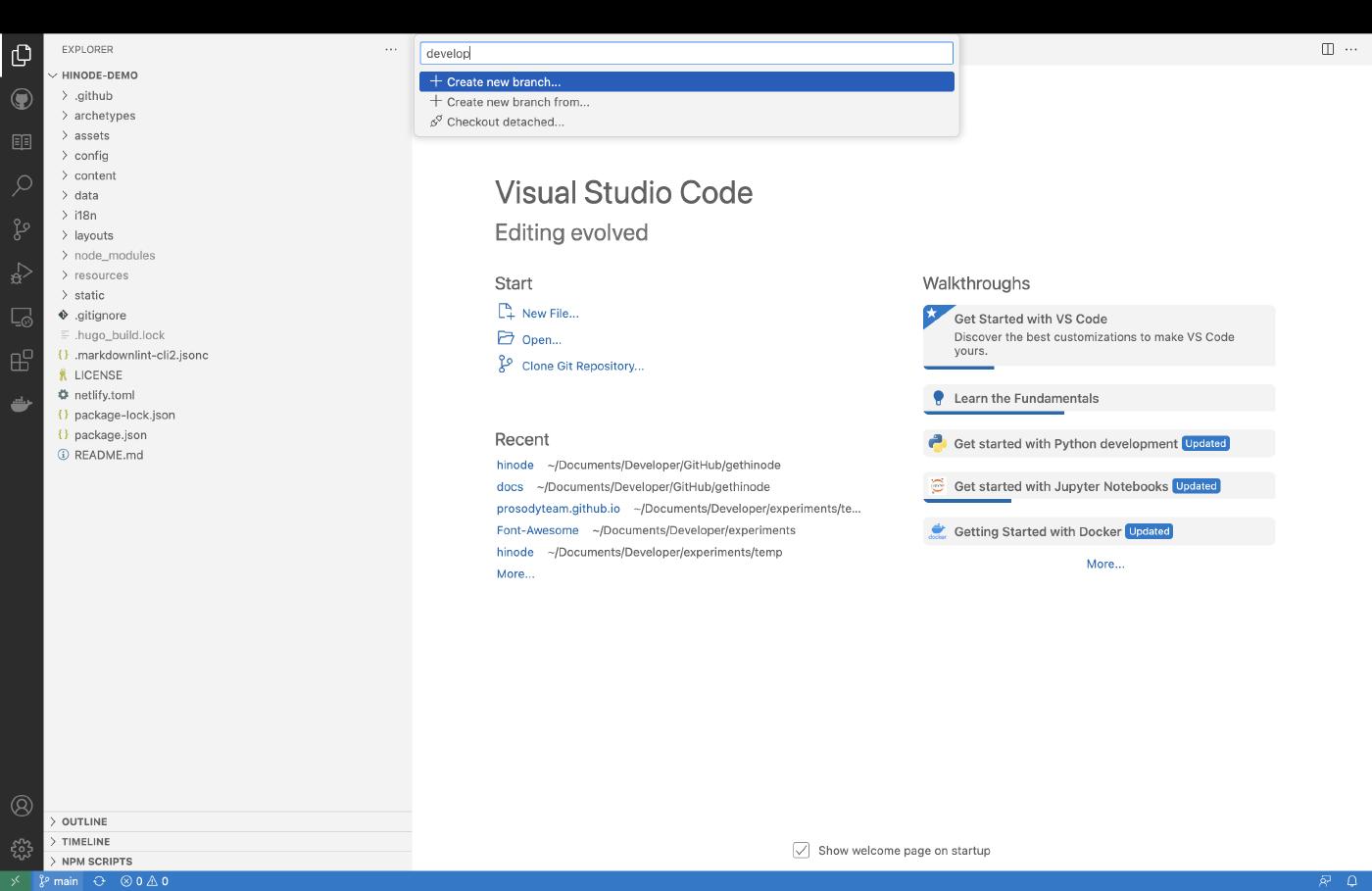Open the book-shaped activity bar icon
The height and width of the screenshot is (891, 1372).
[22, 142]
